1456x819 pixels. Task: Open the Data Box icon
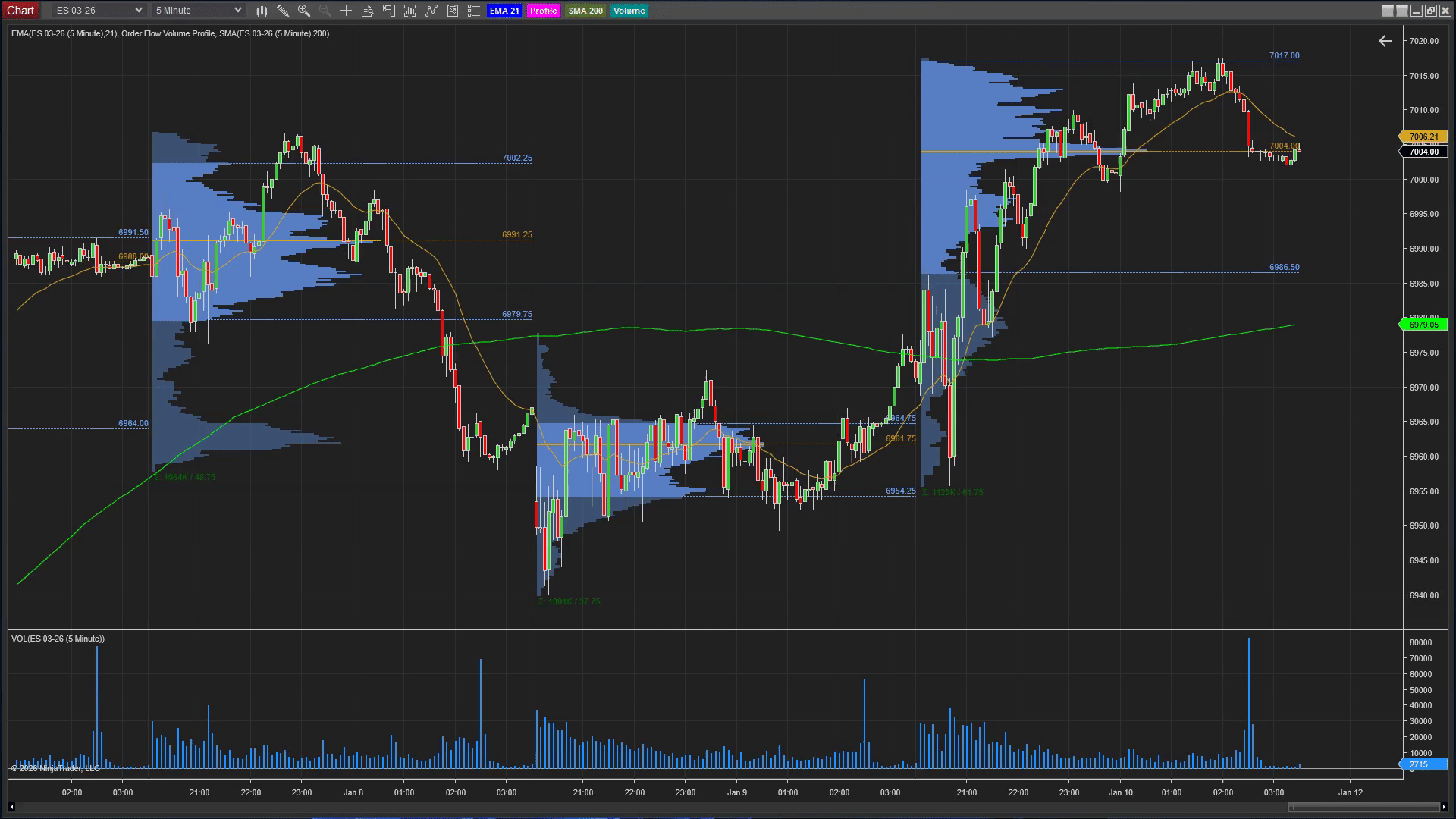367,11
